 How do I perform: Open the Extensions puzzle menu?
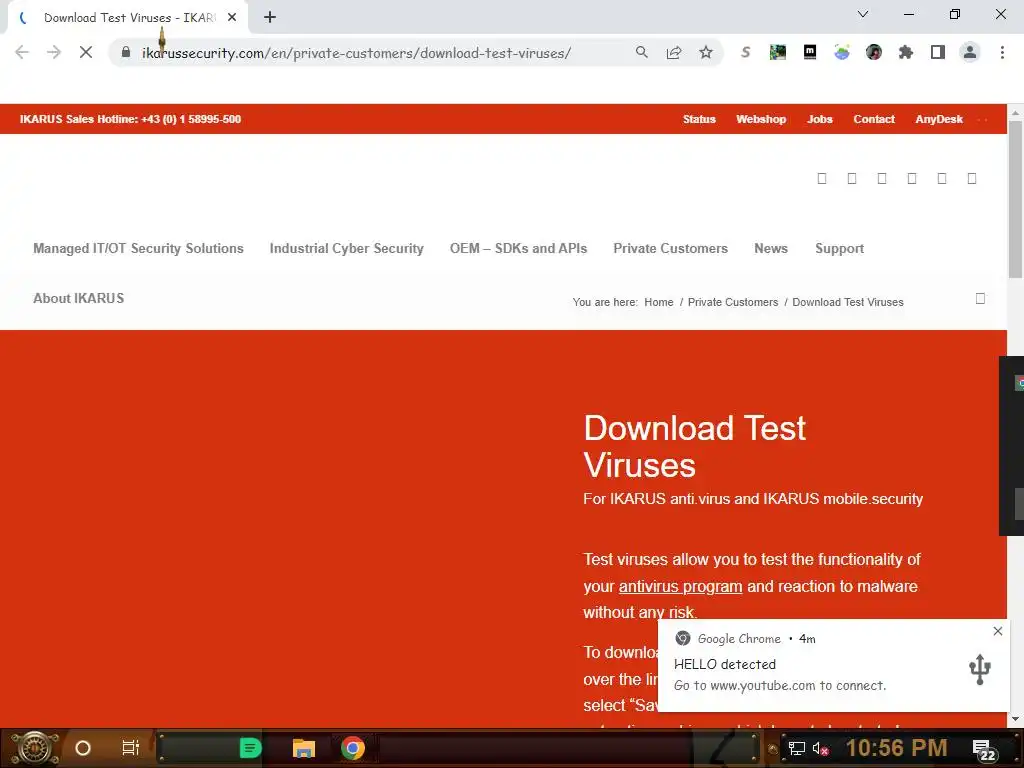coord(905,52)
